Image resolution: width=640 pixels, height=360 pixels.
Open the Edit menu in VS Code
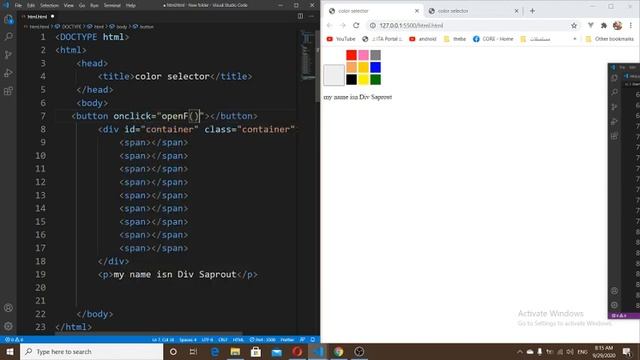pyautogui.click(x=31, y=5)
